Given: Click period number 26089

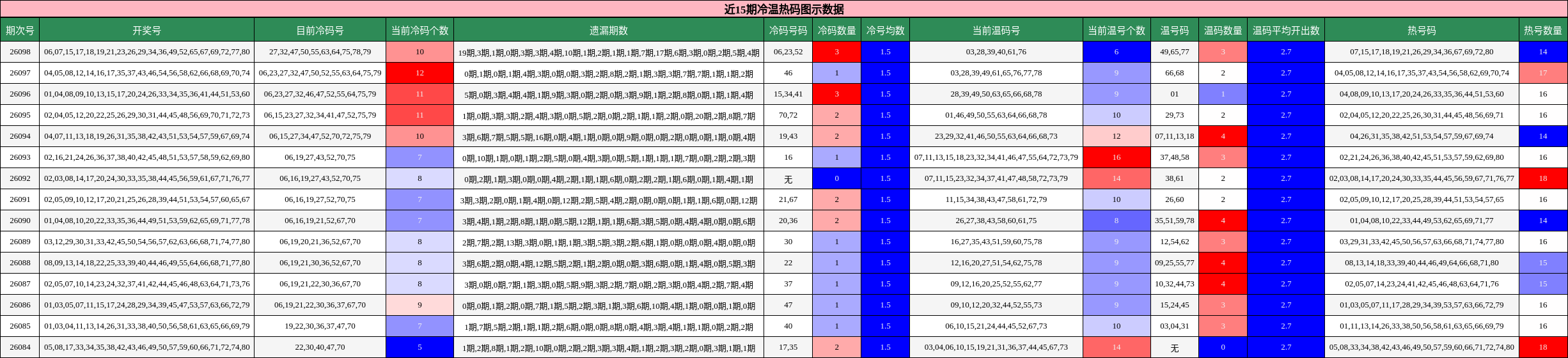Looking at the screenshot, I should [x=20, y=242].
